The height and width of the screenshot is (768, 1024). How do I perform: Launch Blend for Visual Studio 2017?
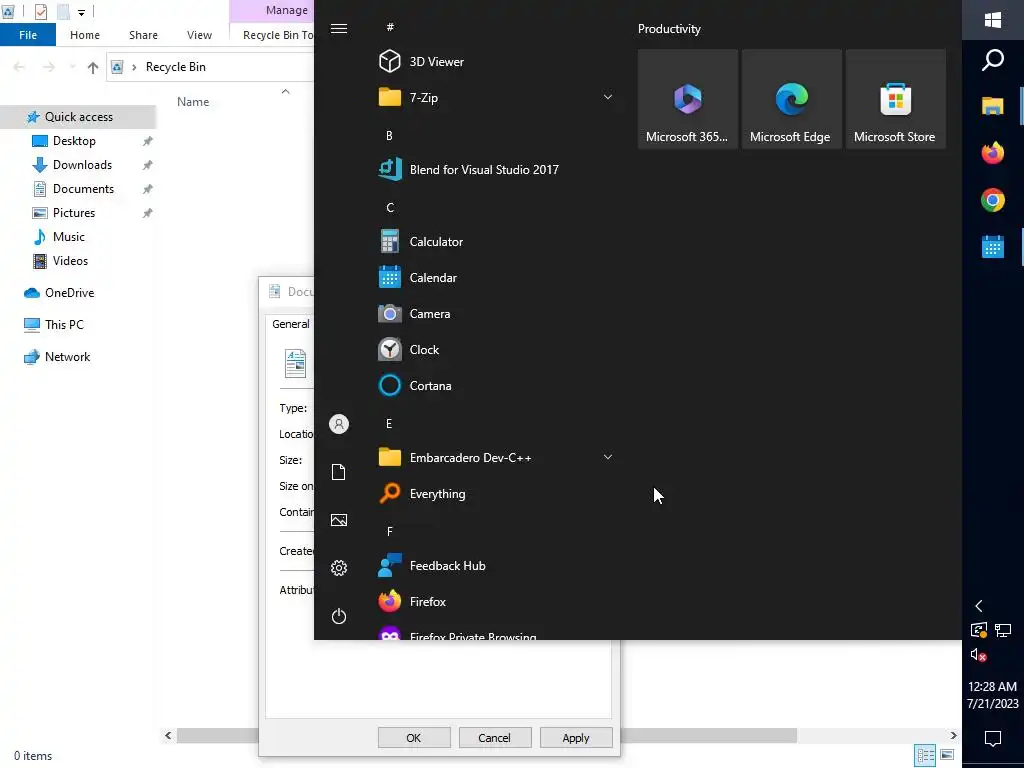tap(496, 169)
